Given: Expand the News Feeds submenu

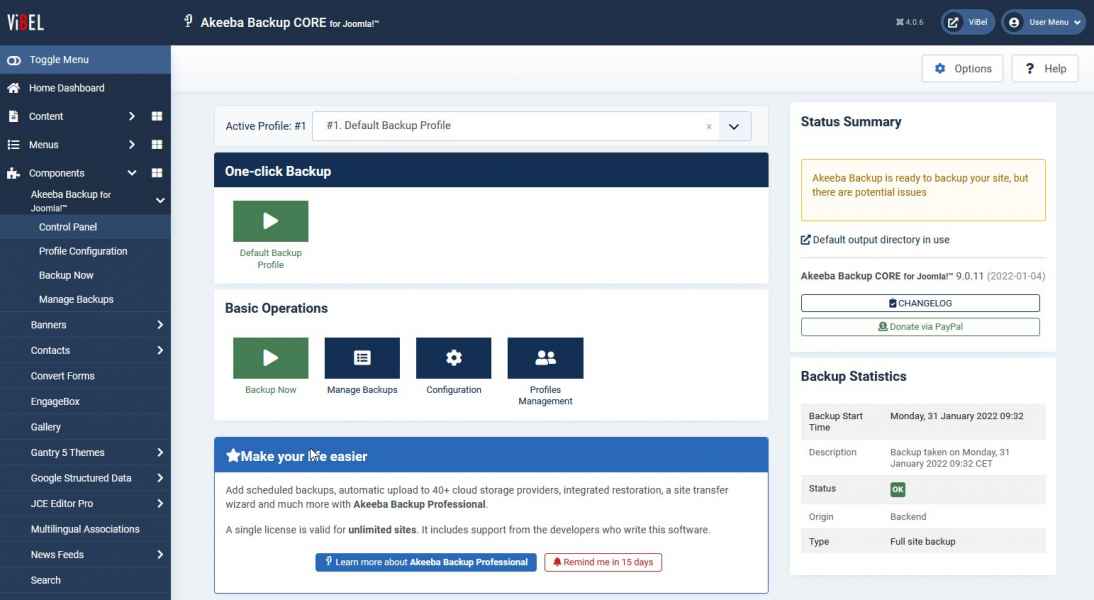Looking at the screenshot, I should (x=160, y=555).
